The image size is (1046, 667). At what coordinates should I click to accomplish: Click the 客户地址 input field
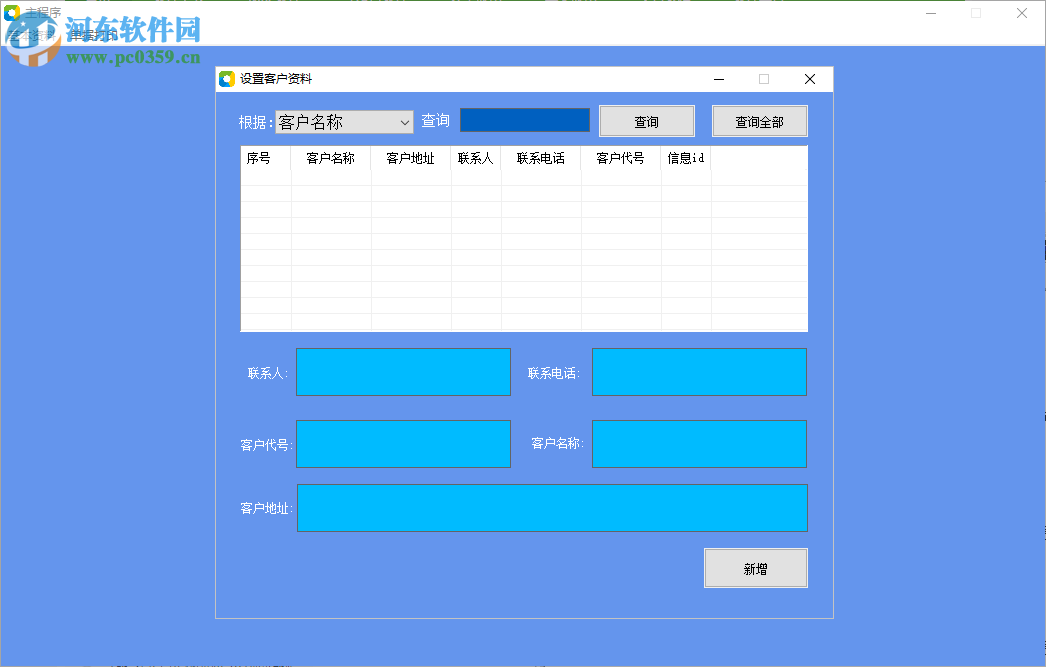click(x=553, y=508)
